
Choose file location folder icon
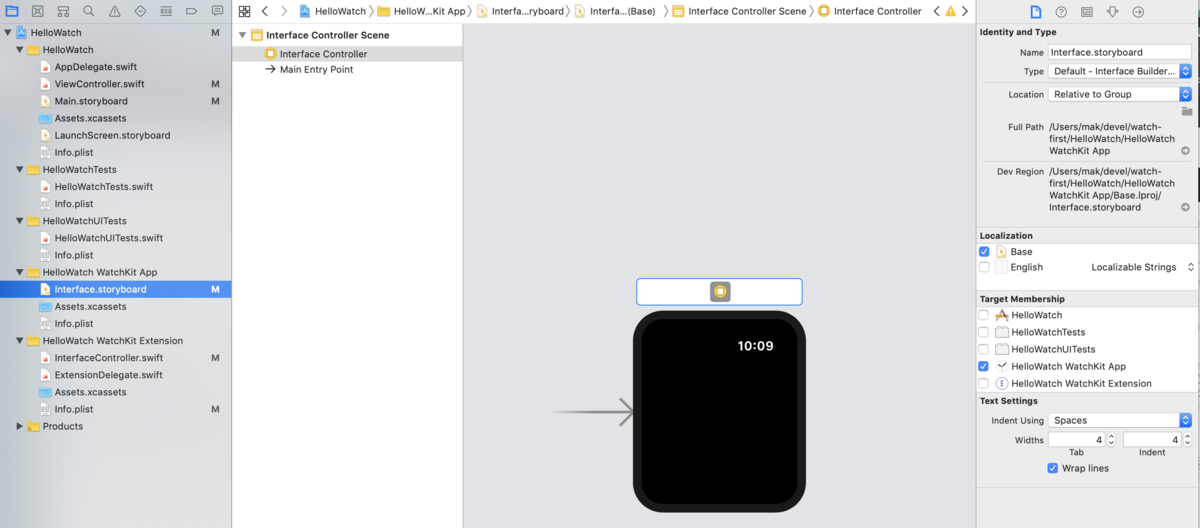pyautogui.click(x=1186, y=111)
